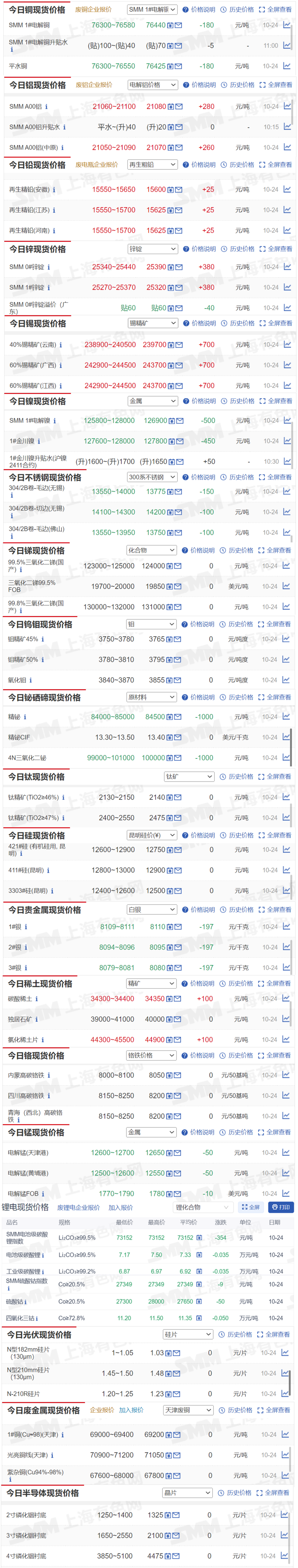The image size is (298, 1568).
Task: Click 打印 button in lithium section
Action: (280, 1207)
